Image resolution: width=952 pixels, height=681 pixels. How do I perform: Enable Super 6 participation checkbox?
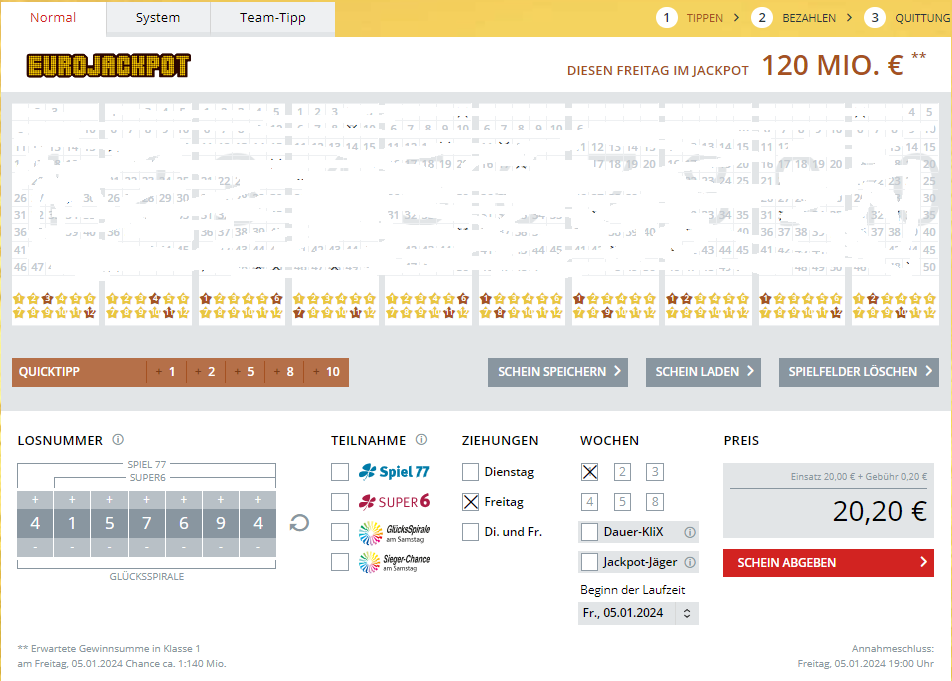pos(340,502)
